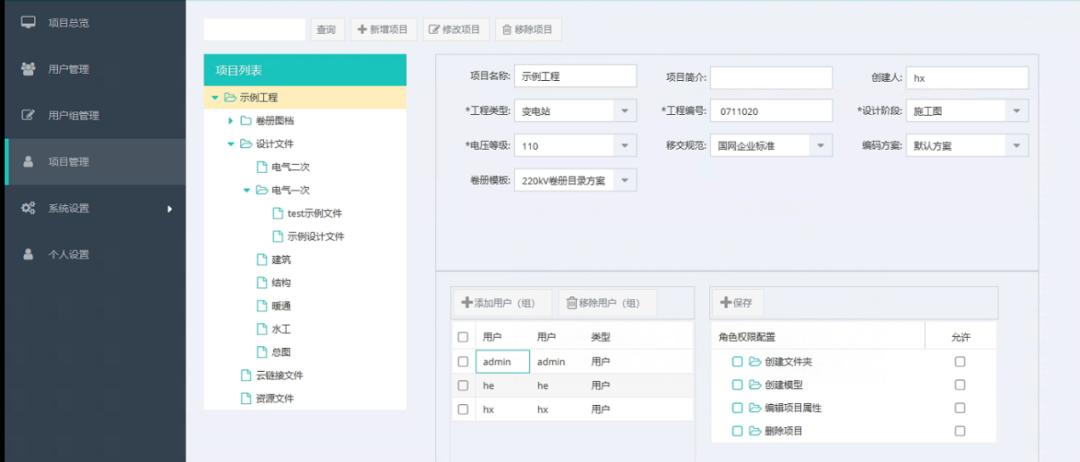Click the 项目管理 person icon

click(28, 162)
